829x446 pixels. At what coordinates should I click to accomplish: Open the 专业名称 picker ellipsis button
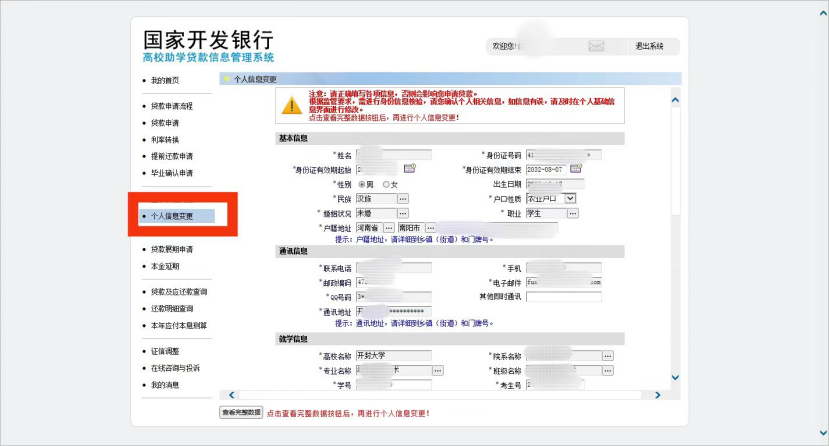(438, 371)
